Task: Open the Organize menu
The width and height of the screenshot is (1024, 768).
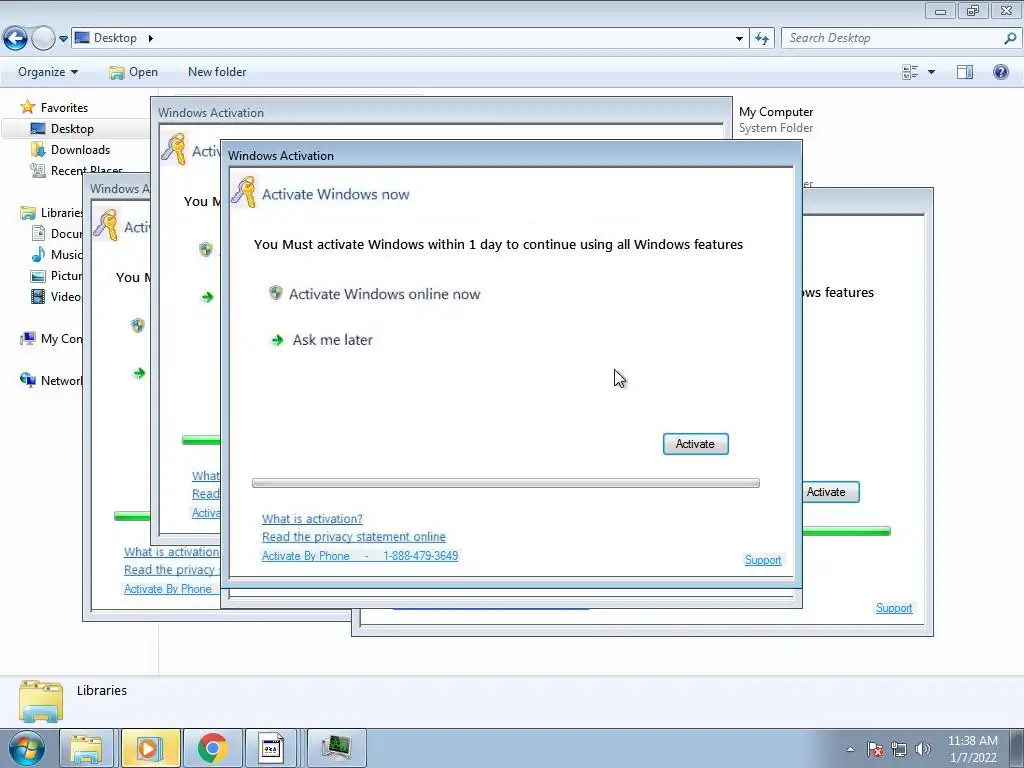Action: [48, 72]
